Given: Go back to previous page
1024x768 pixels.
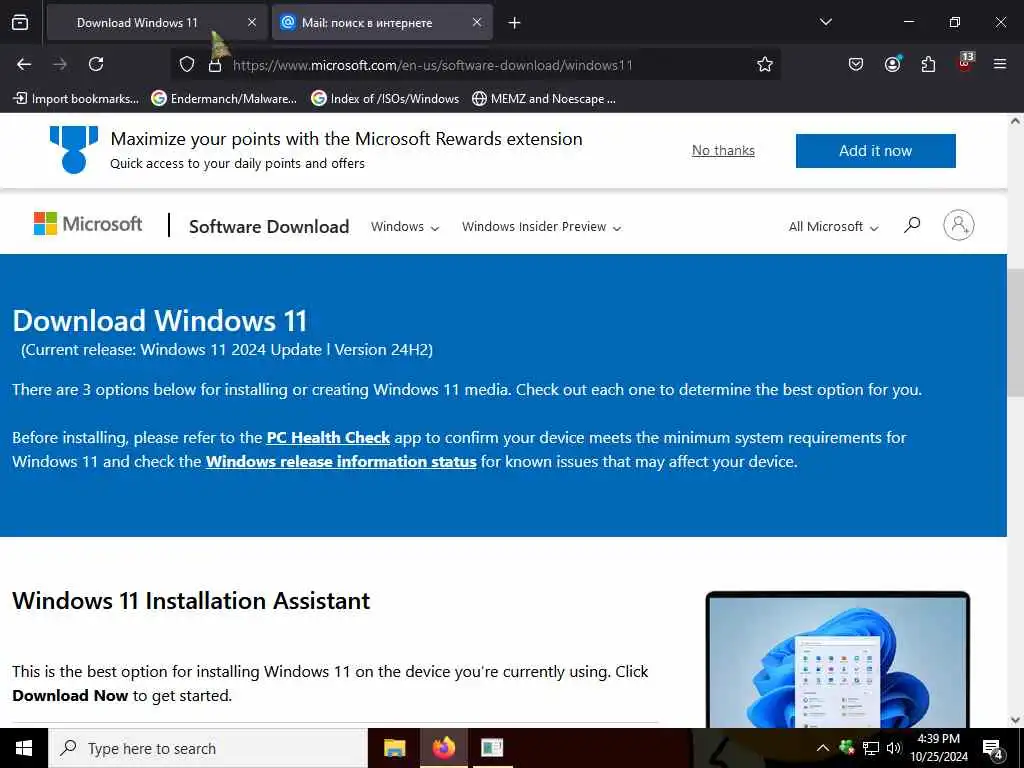Looking at the screenshot, I should 24,64.
